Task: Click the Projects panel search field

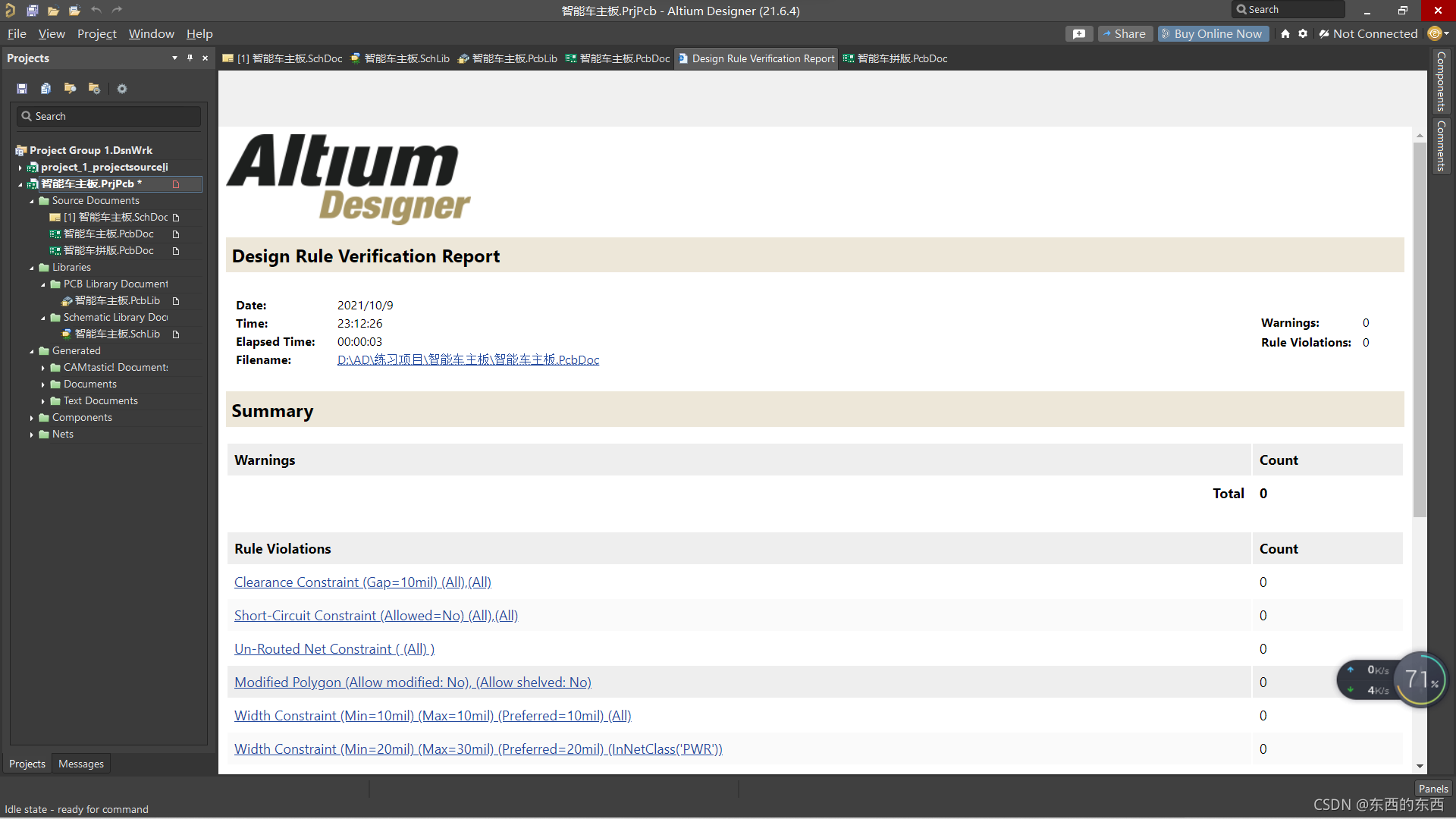Action: coord(110,116)
